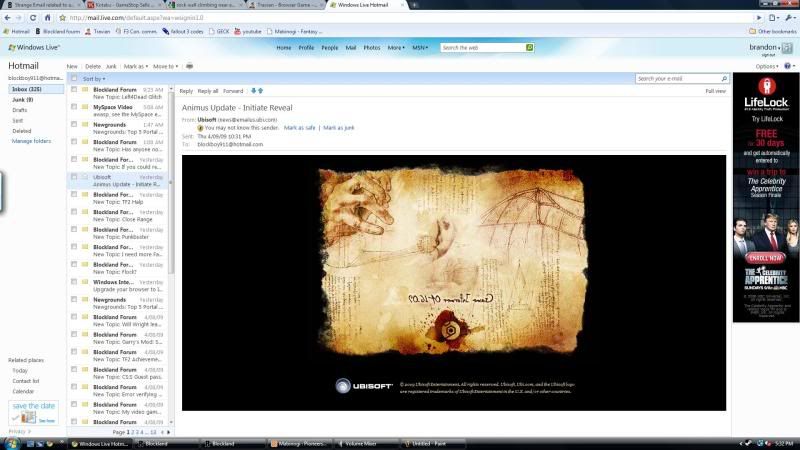Click Mark as junk link
Image resolution: width=800 pixels, height=450 pixels.
point(338,128)
